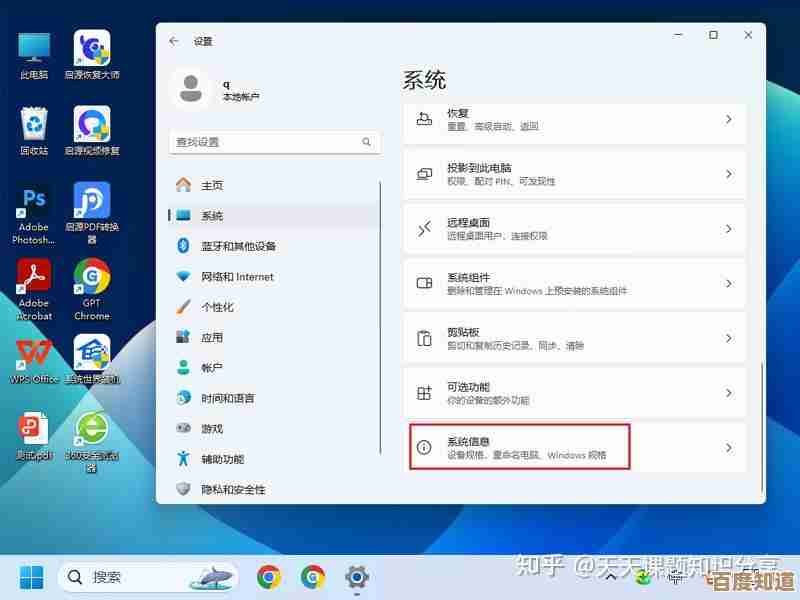
Task: Click the Windows Start button
Action: click(31, 577)
